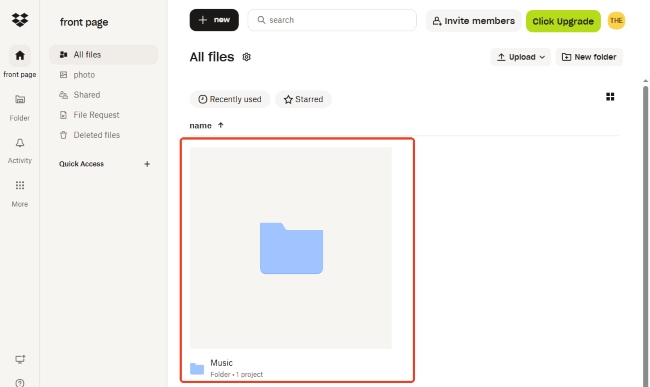This screenshot has width=650, height=387.
Task: Click the 'Folder • 1 project' caption
Action: (237, 375)
